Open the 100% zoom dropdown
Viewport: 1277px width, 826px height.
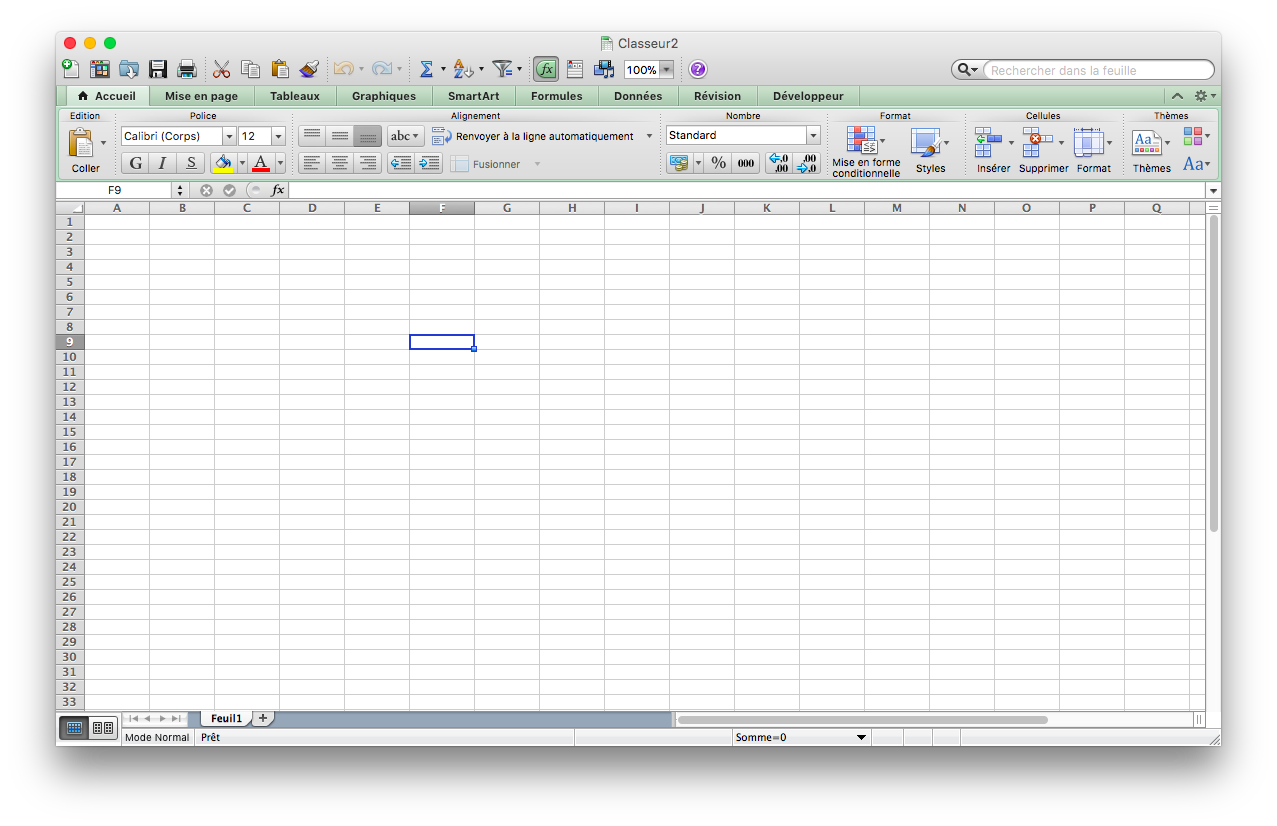666,70
